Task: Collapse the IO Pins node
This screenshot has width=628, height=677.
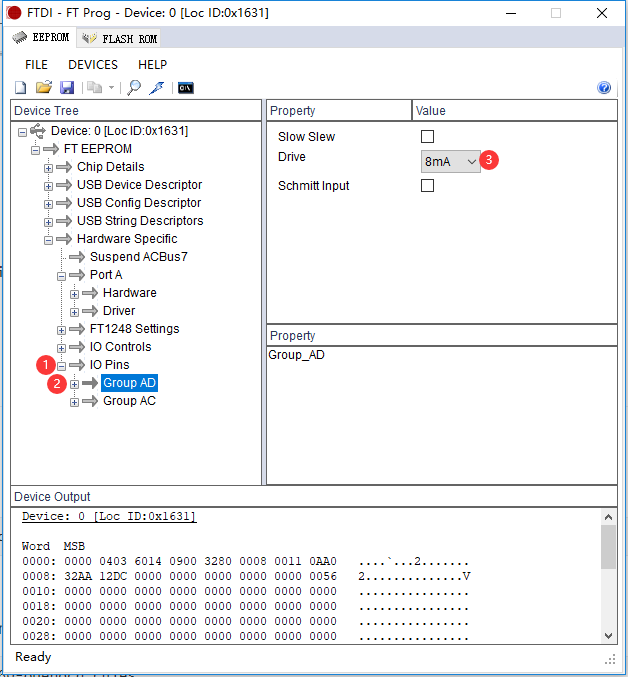Action: (x=61, y=367)
